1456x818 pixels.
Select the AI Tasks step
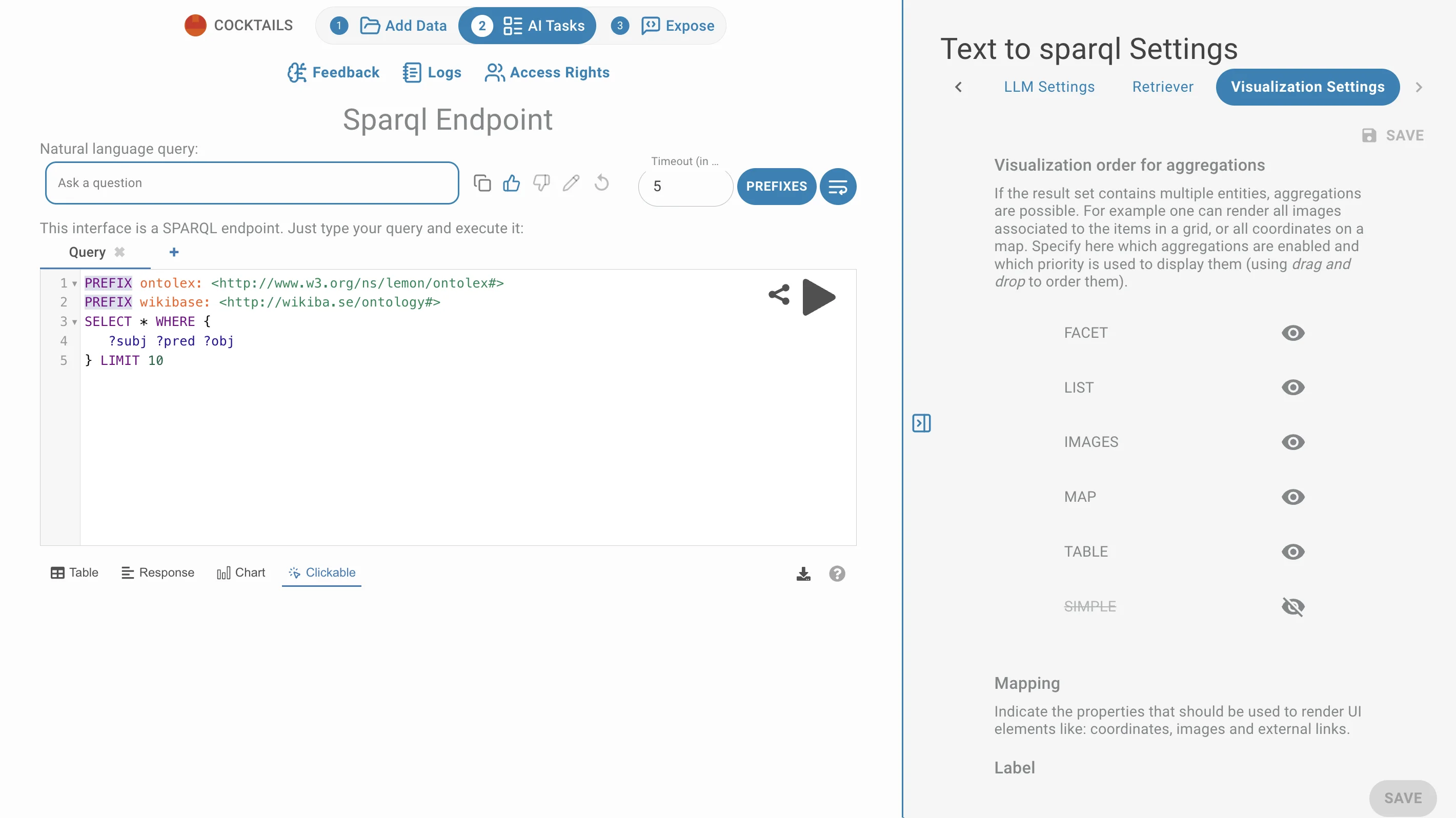click(527, 26)
